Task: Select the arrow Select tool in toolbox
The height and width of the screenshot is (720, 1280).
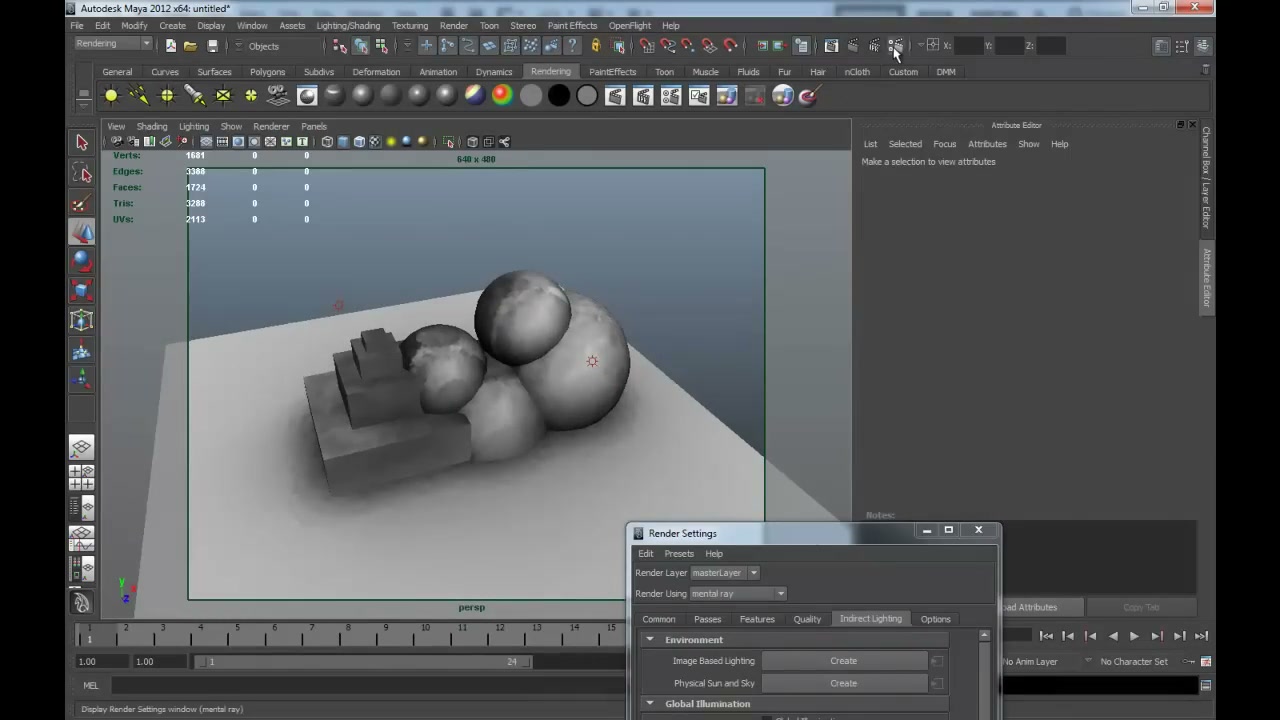Action: [82, 143]
